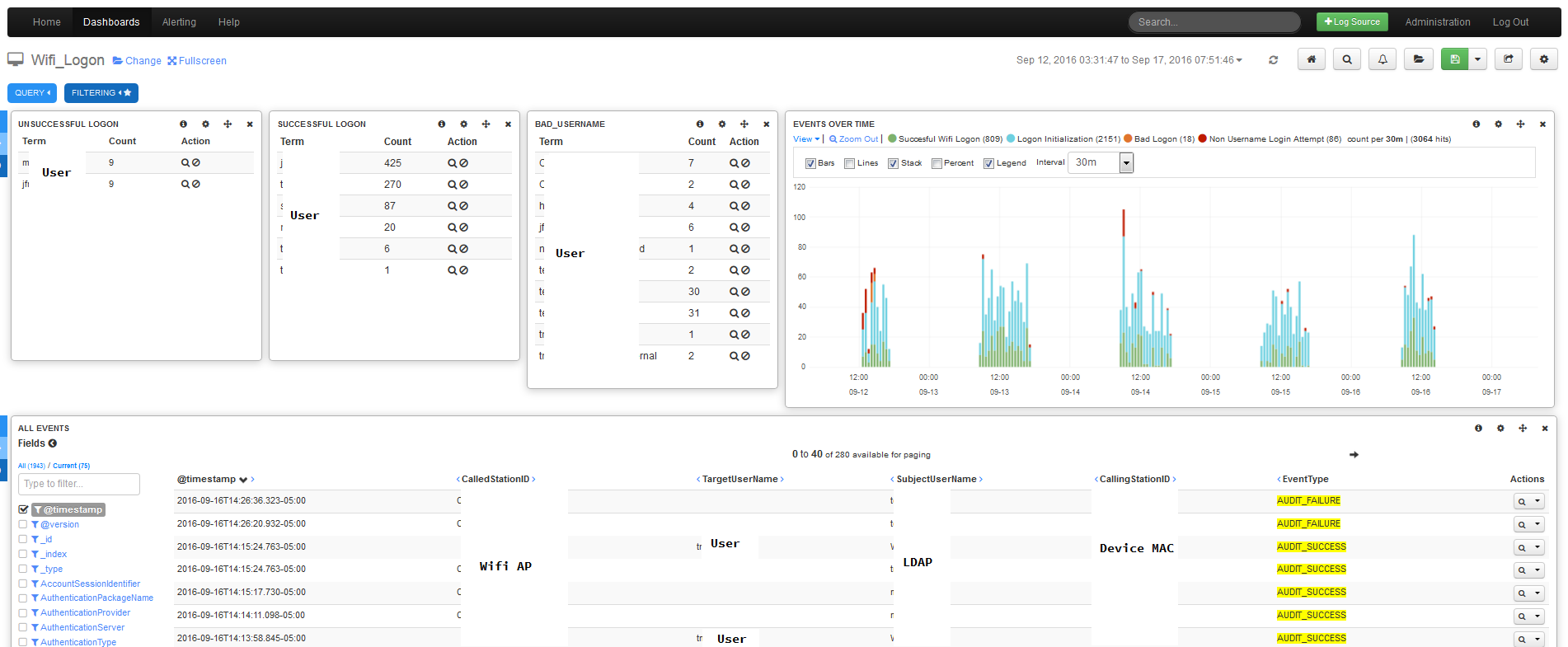Focus the Type to filter fields box
Viewport: 1568px width, 647px height.
[79, 484]
